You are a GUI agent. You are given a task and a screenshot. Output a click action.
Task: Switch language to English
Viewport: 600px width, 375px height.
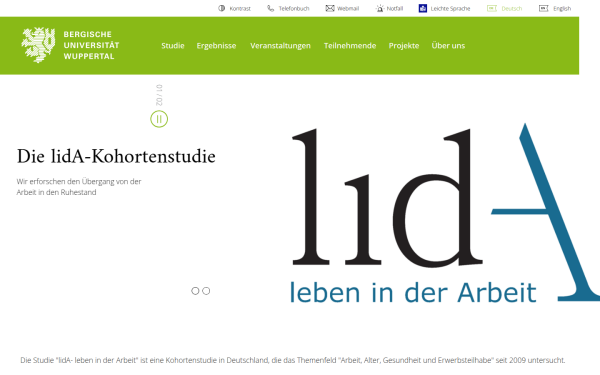(562, 8)
